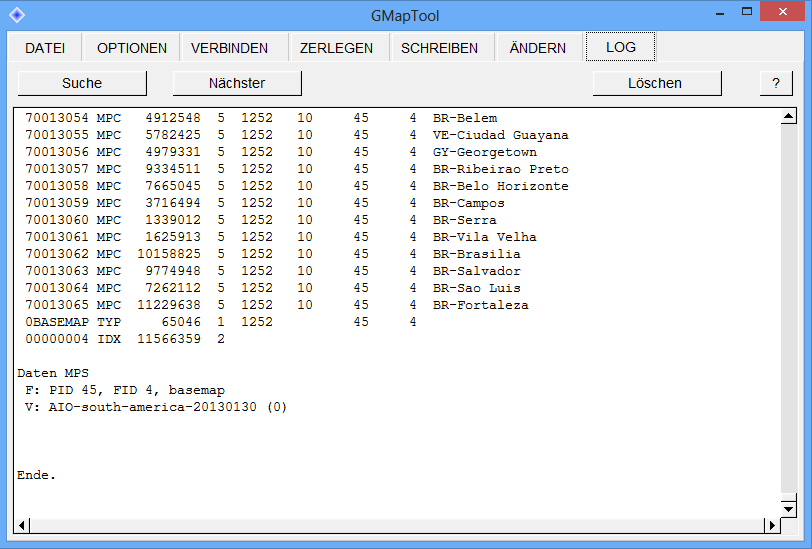
Task: Open the SCHREIBEN tab
Action: point(439,48)
